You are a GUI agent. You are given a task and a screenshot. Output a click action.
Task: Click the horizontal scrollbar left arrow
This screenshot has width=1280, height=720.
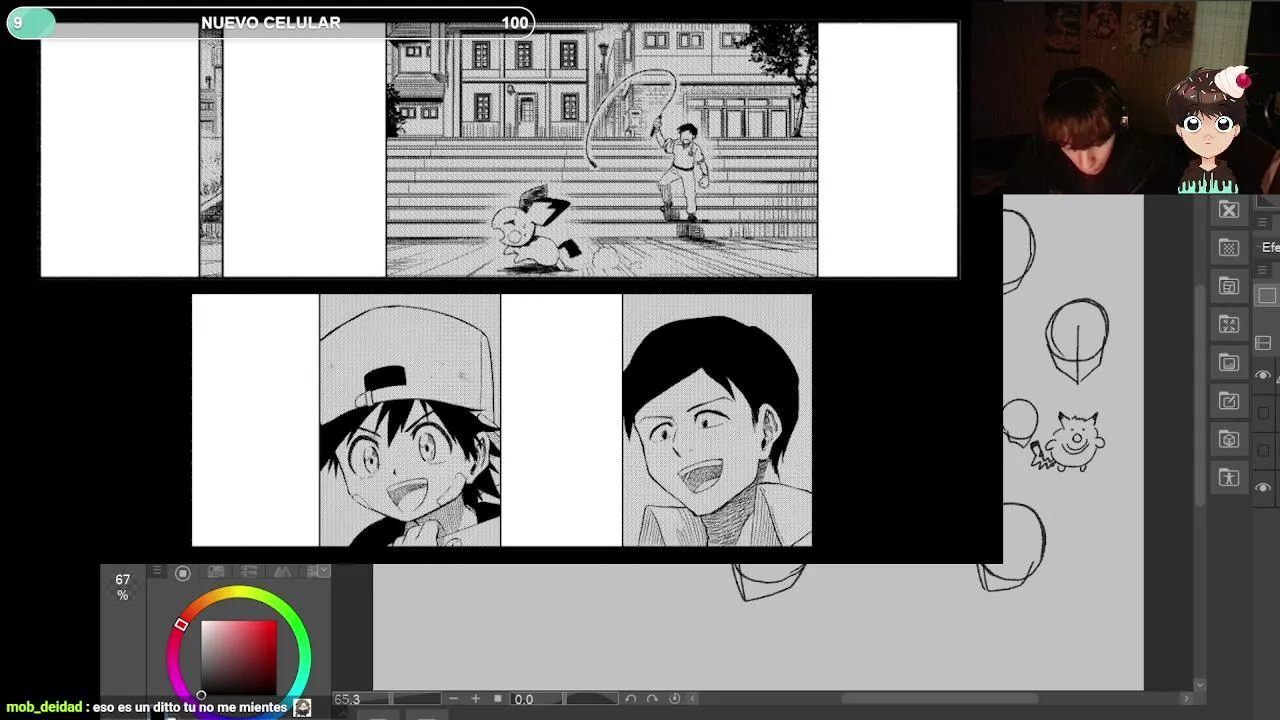coord(693,699)
